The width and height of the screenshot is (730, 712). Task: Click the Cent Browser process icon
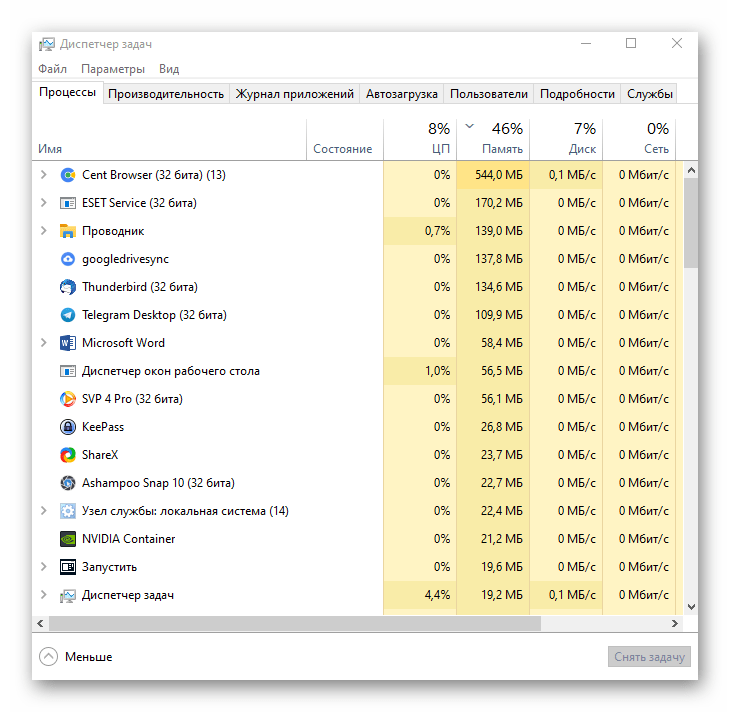coord(68,175)
